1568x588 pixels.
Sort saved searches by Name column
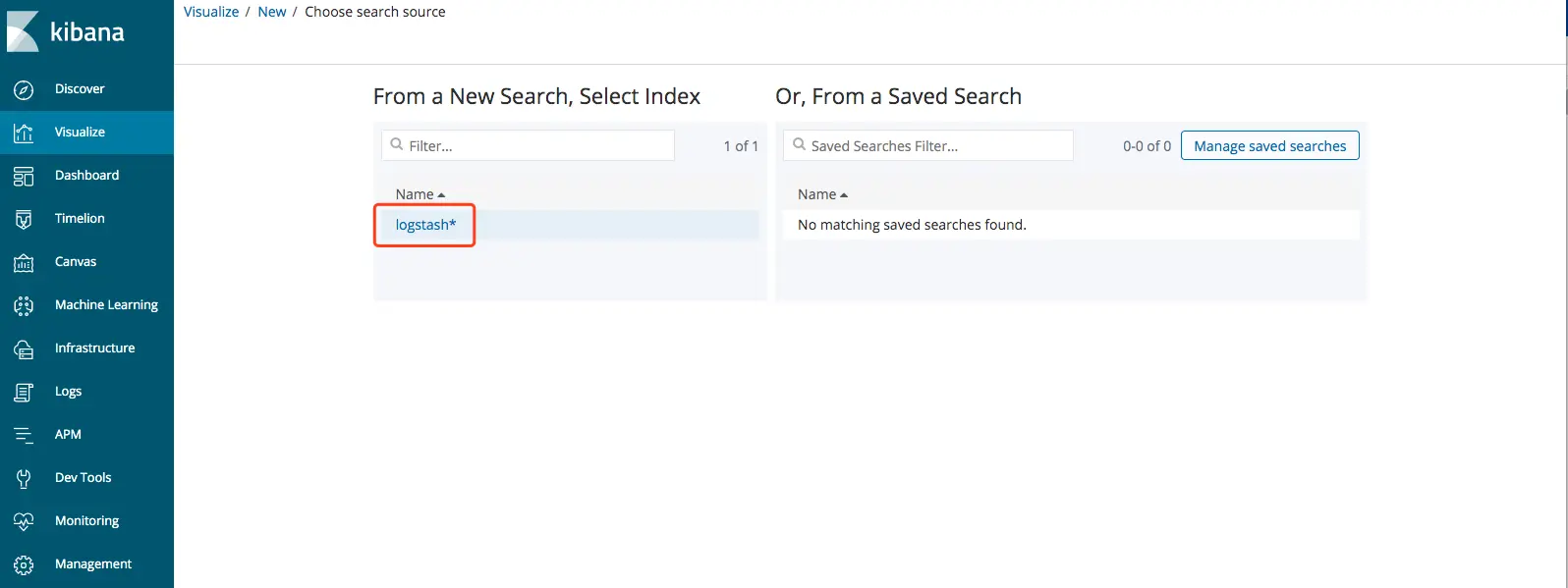pos(822,194)
